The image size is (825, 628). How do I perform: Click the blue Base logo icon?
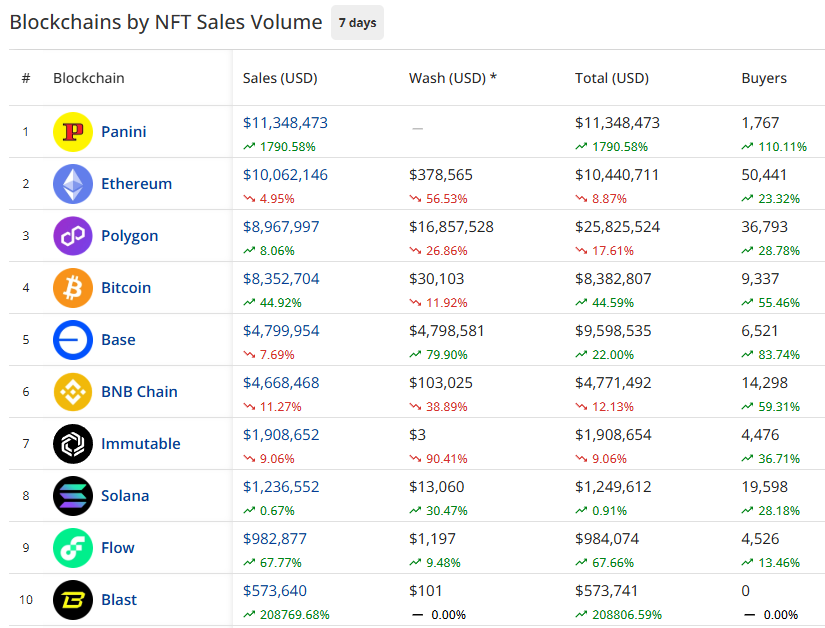[x=73, y=340]
